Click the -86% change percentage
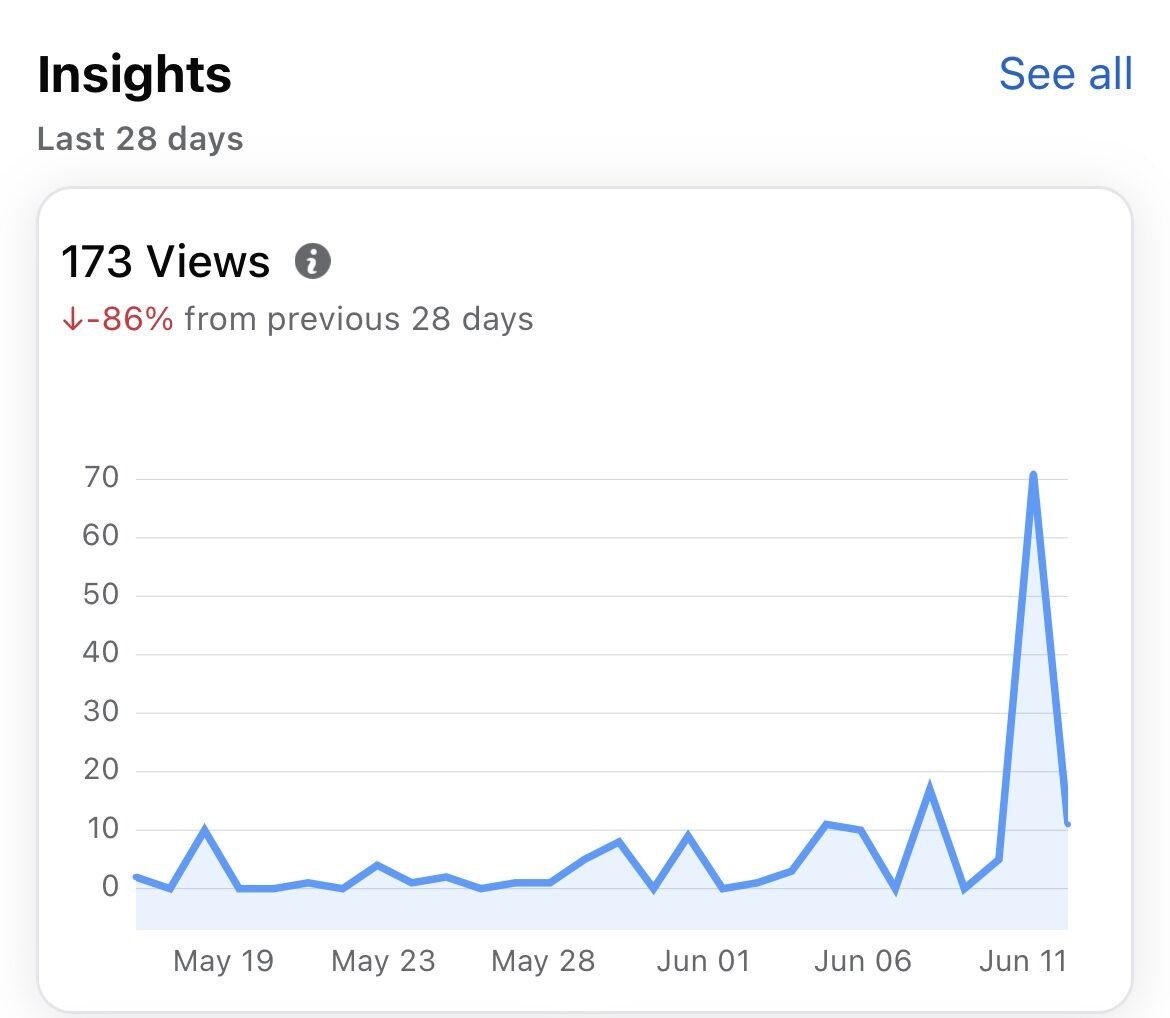The image size is (1170, 1018). click(x=129, y=320)
